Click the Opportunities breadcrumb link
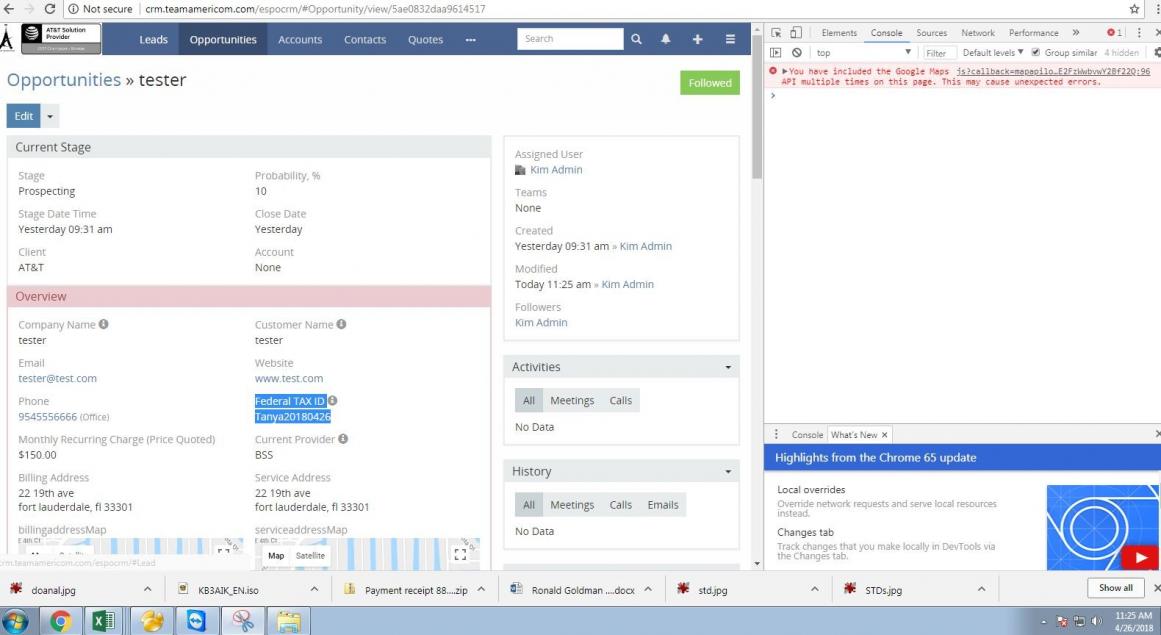 point(64,80)
